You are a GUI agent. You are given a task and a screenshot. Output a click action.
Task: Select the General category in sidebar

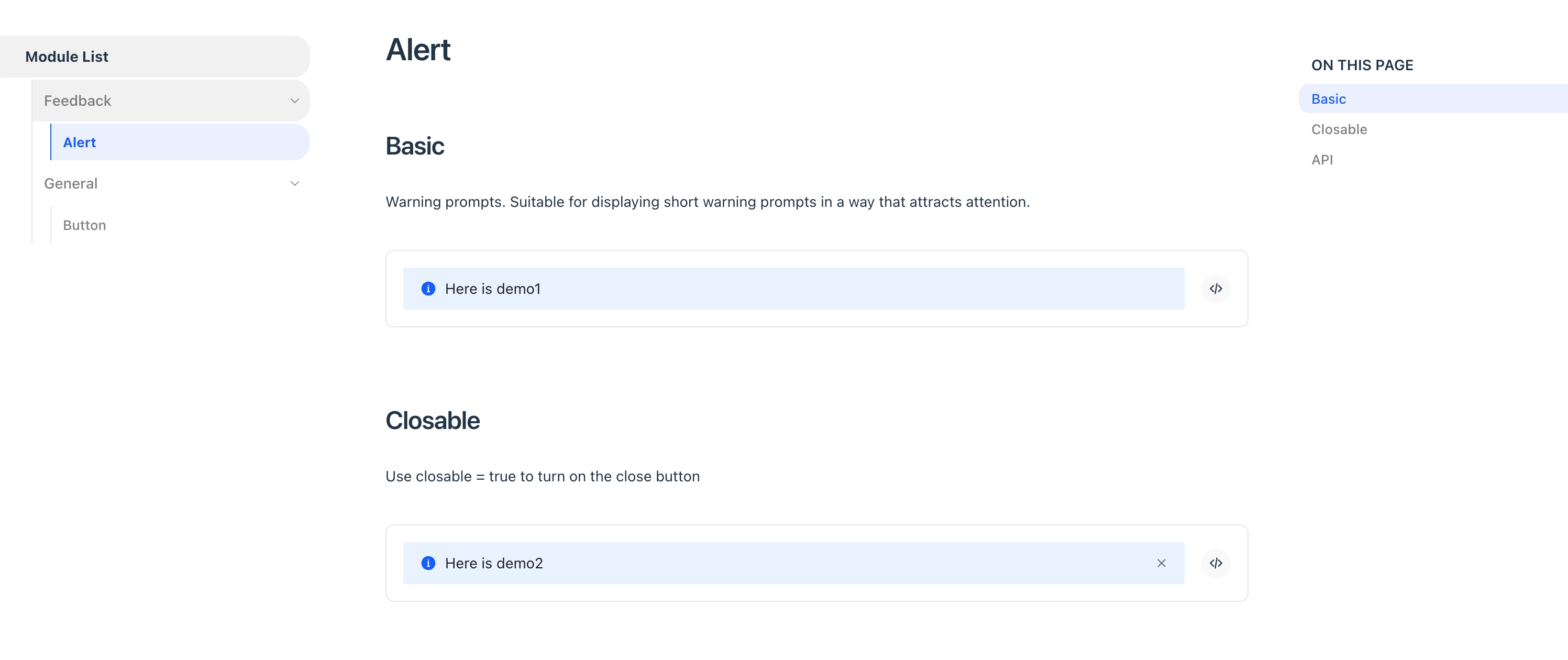[x=170, y=183]
